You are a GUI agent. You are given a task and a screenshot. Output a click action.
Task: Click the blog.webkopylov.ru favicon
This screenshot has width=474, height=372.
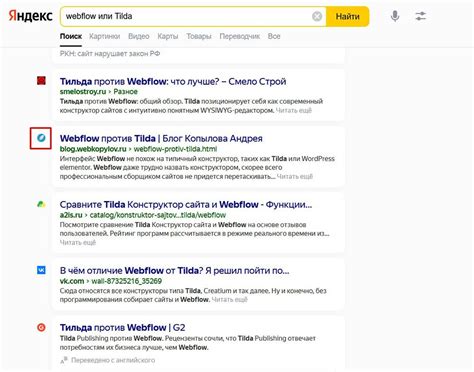pyautogui.click(x=41, y=138)
